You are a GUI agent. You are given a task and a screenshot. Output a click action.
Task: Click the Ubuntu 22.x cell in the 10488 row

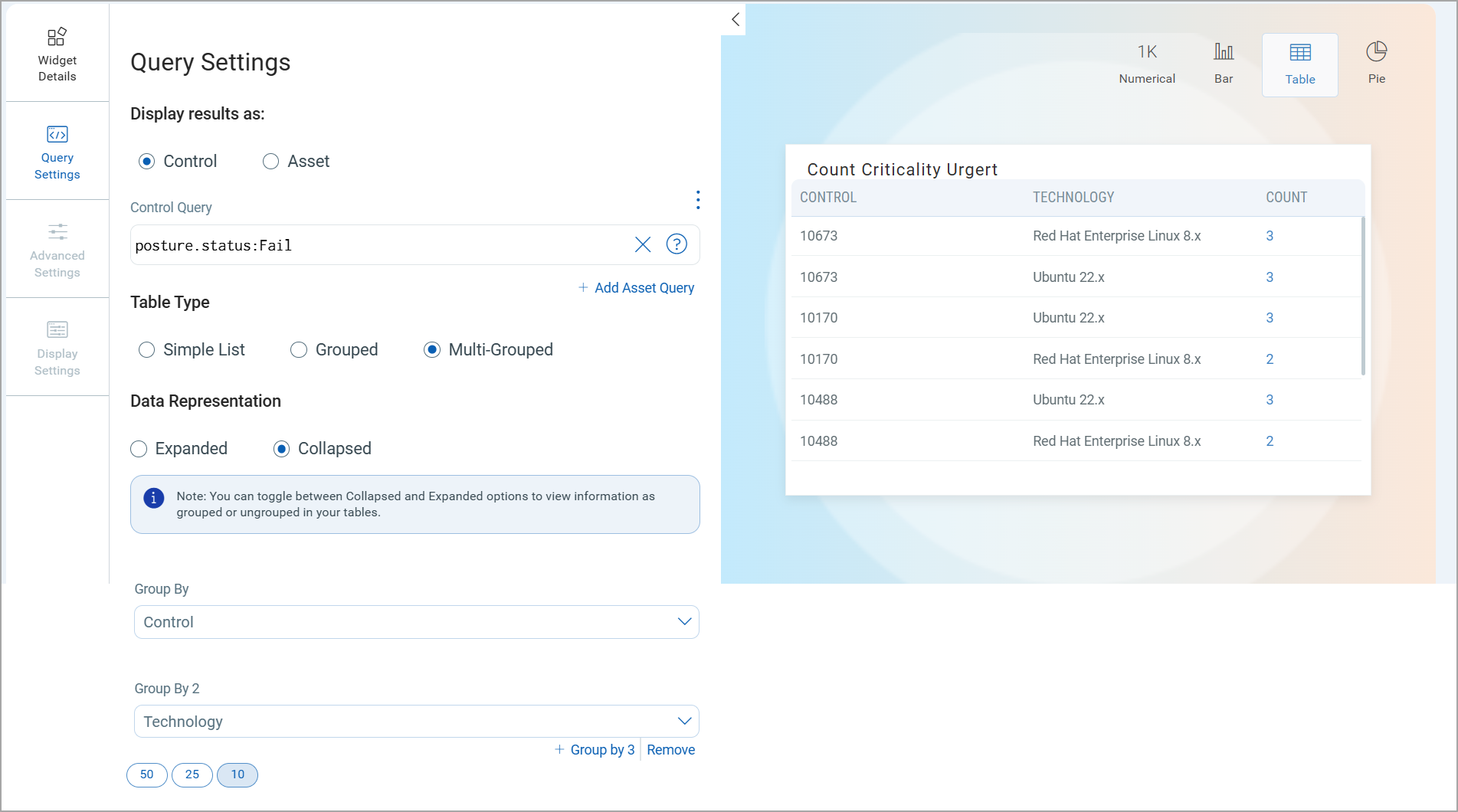(x=1068, y=400)
